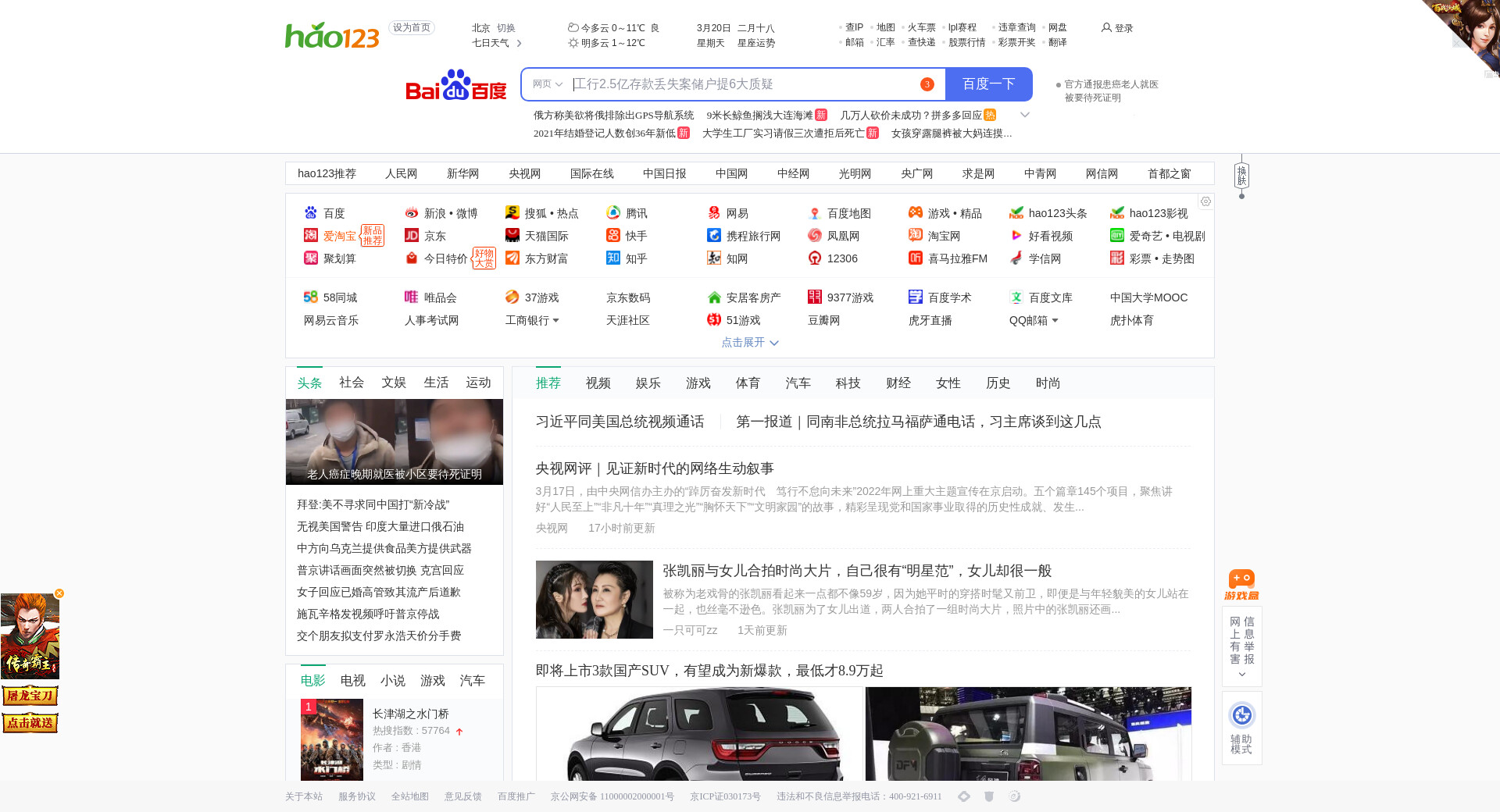Open the 游戏盒 game box icon
1500x812 pixels.
(1241, 585)
